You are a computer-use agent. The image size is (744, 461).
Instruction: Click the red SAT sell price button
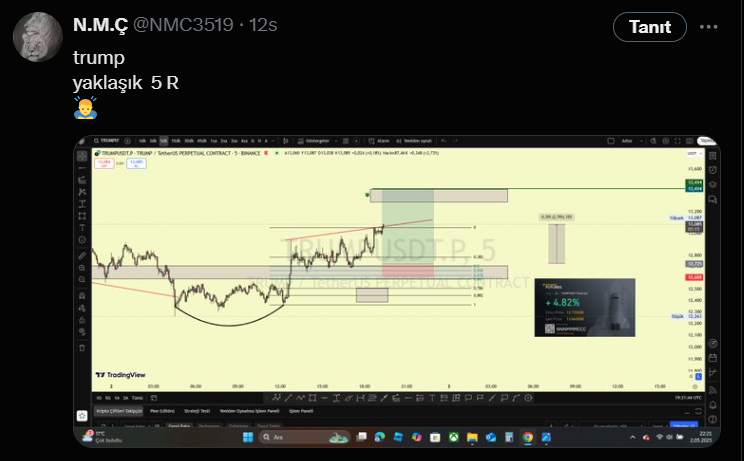(104, 164)
